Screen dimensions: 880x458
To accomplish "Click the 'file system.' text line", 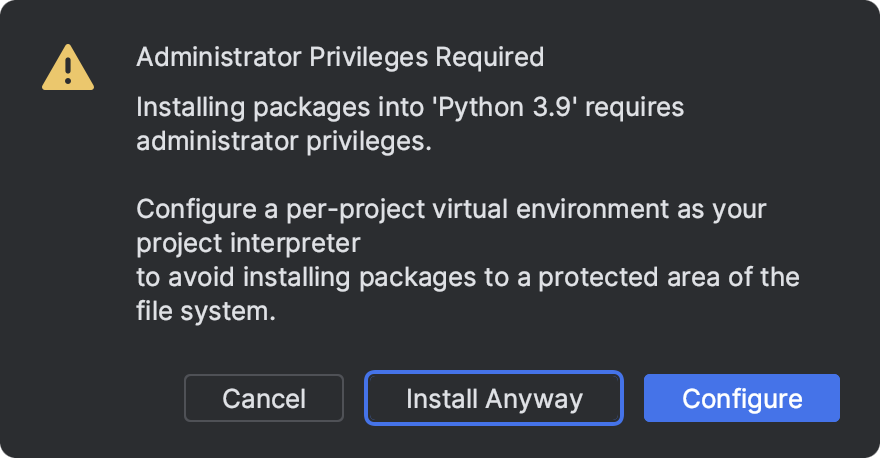I will pos(205,311).
